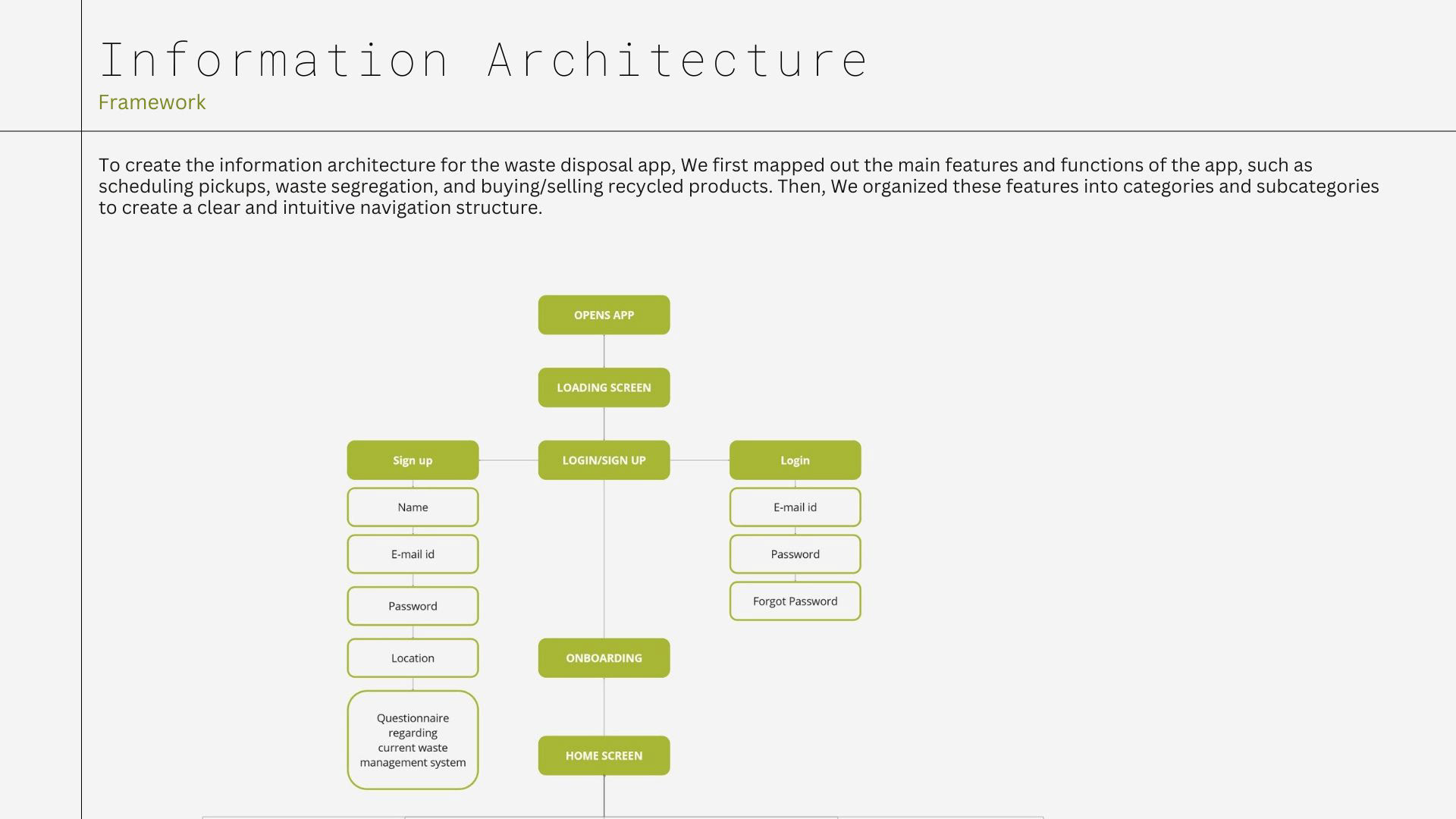Select the LOADING SCREEN box
1456x819 pixels.
click(x=604, y=388)
